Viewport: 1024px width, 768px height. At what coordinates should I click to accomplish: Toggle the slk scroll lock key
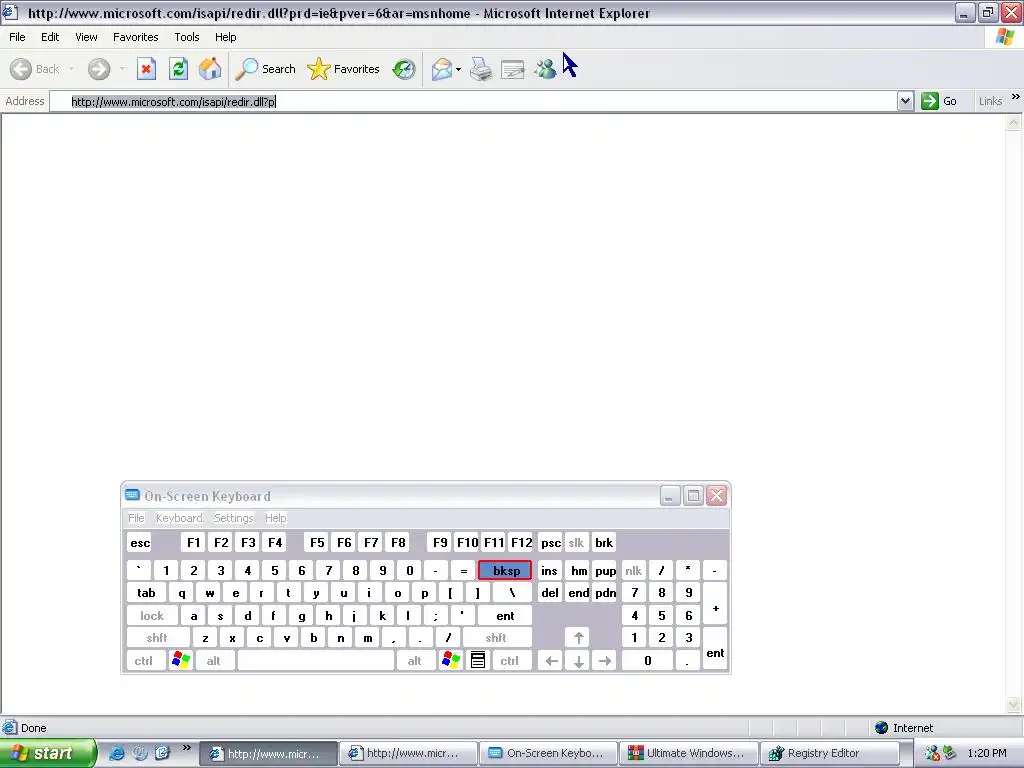[576, 543]
